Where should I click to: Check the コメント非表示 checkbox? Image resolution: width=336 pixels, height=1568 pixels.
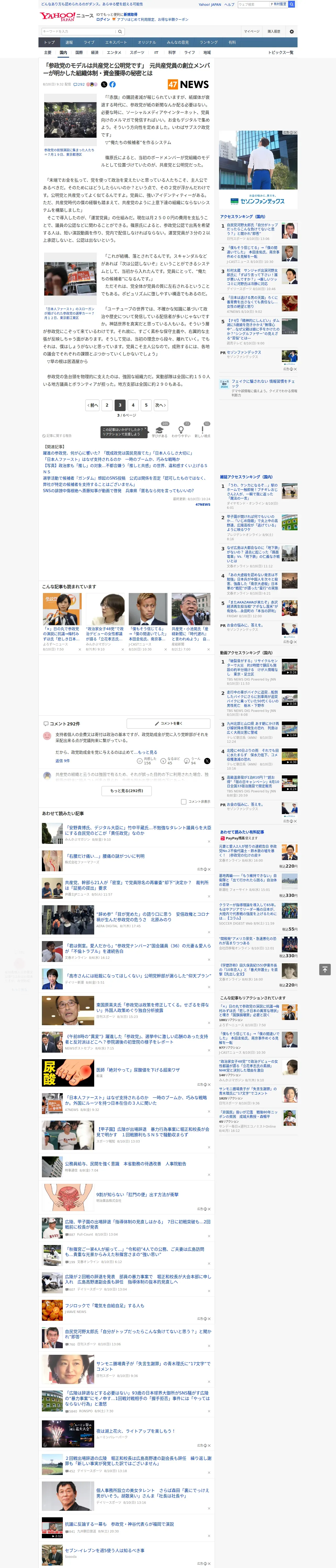coord(183,802)
